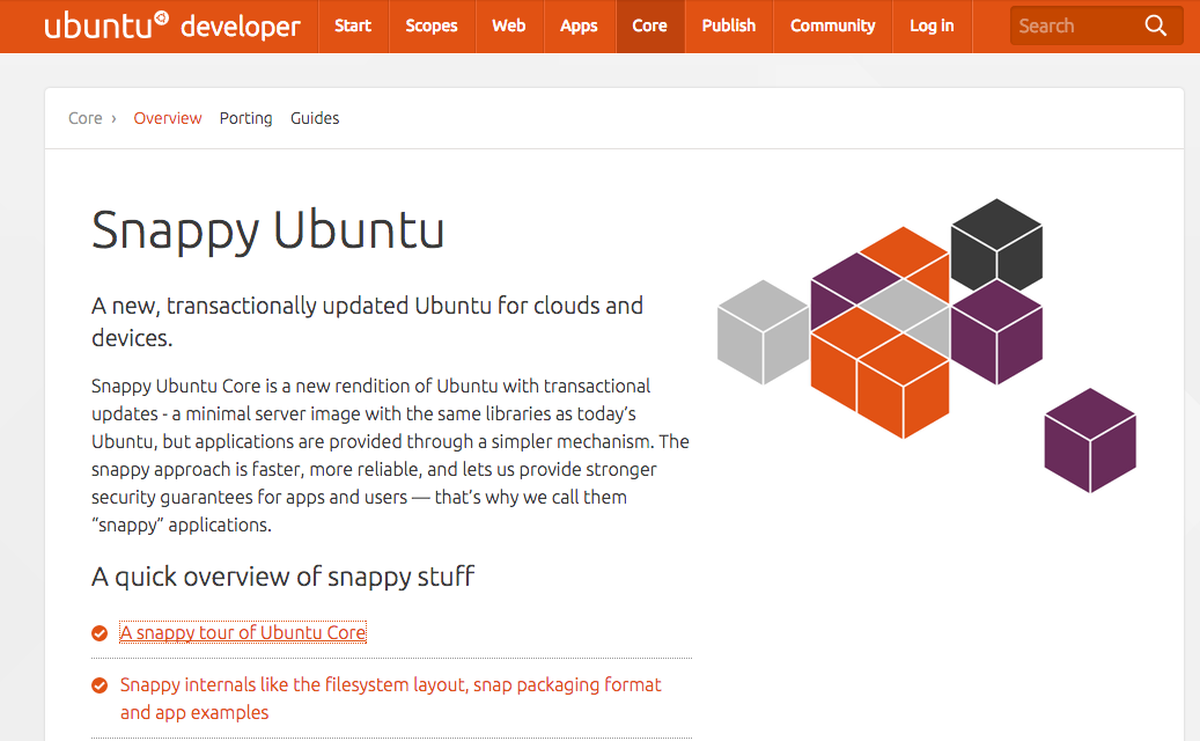
Task: Select Apps in the top navigation
Action: (579, 26)
